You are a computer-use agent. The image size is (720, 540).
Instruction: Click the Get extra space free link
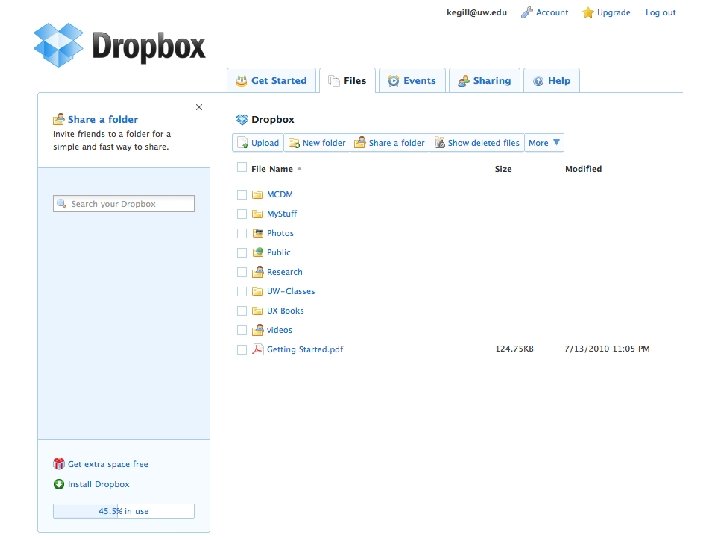pyautogui.click(x=108, y=464)
